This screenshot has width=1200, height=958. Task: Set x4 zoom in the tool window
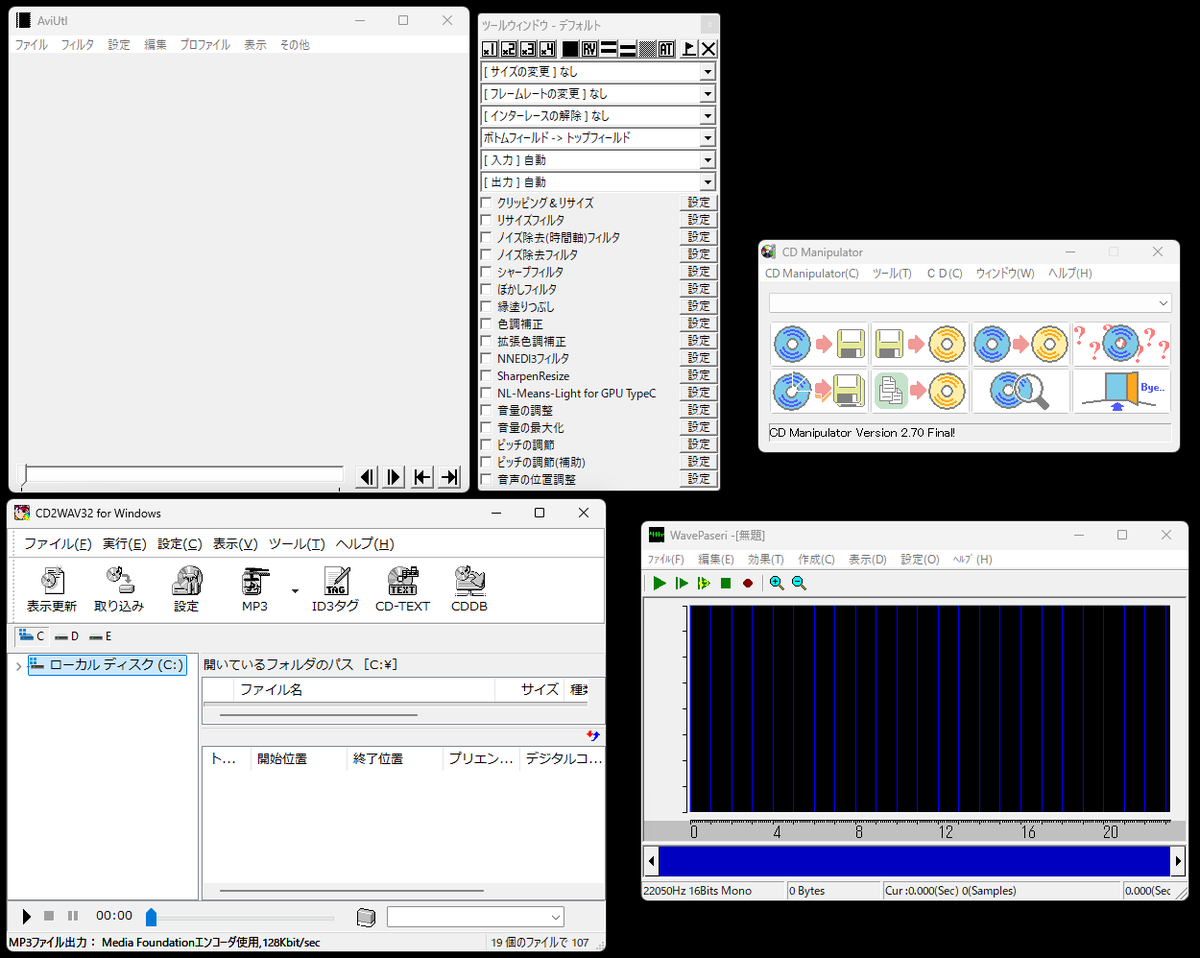point(547,49)
